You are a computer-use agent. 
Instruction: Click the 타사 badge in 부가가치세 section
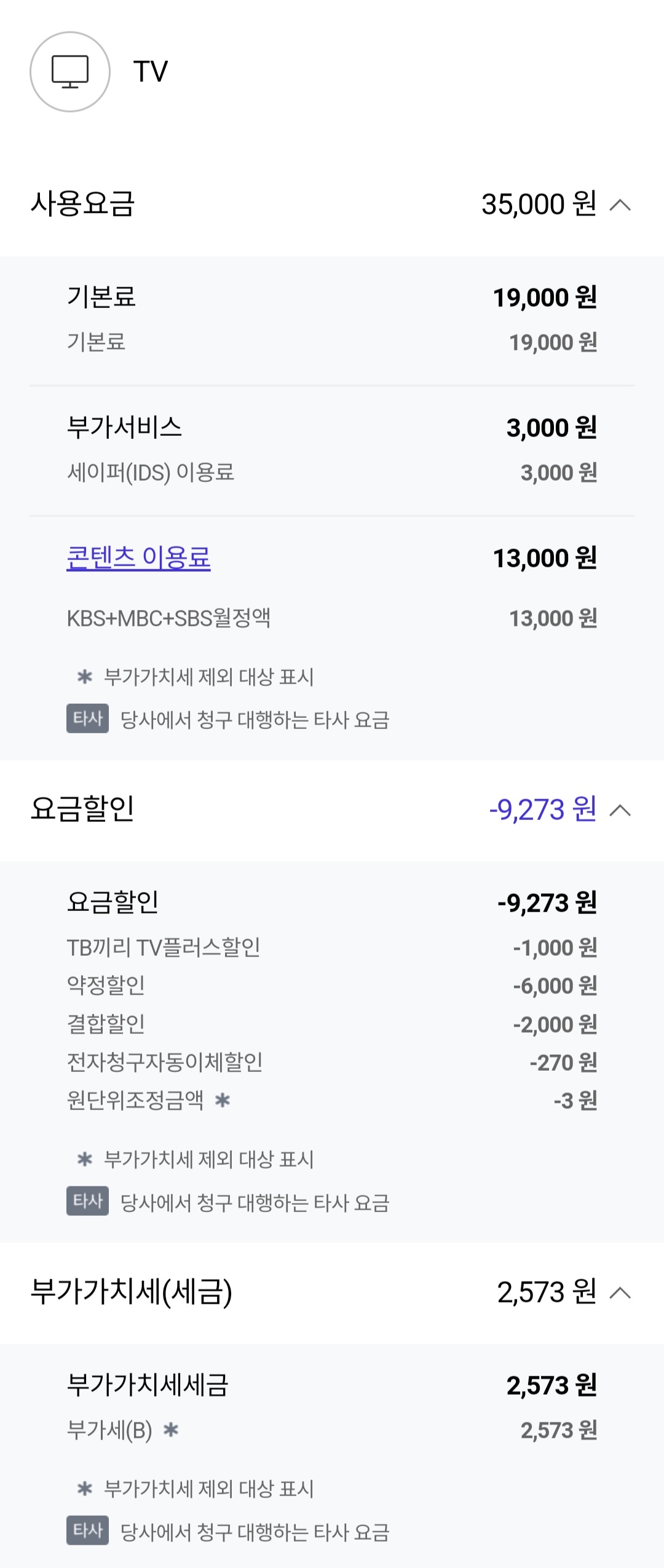tap(87, 1531)
